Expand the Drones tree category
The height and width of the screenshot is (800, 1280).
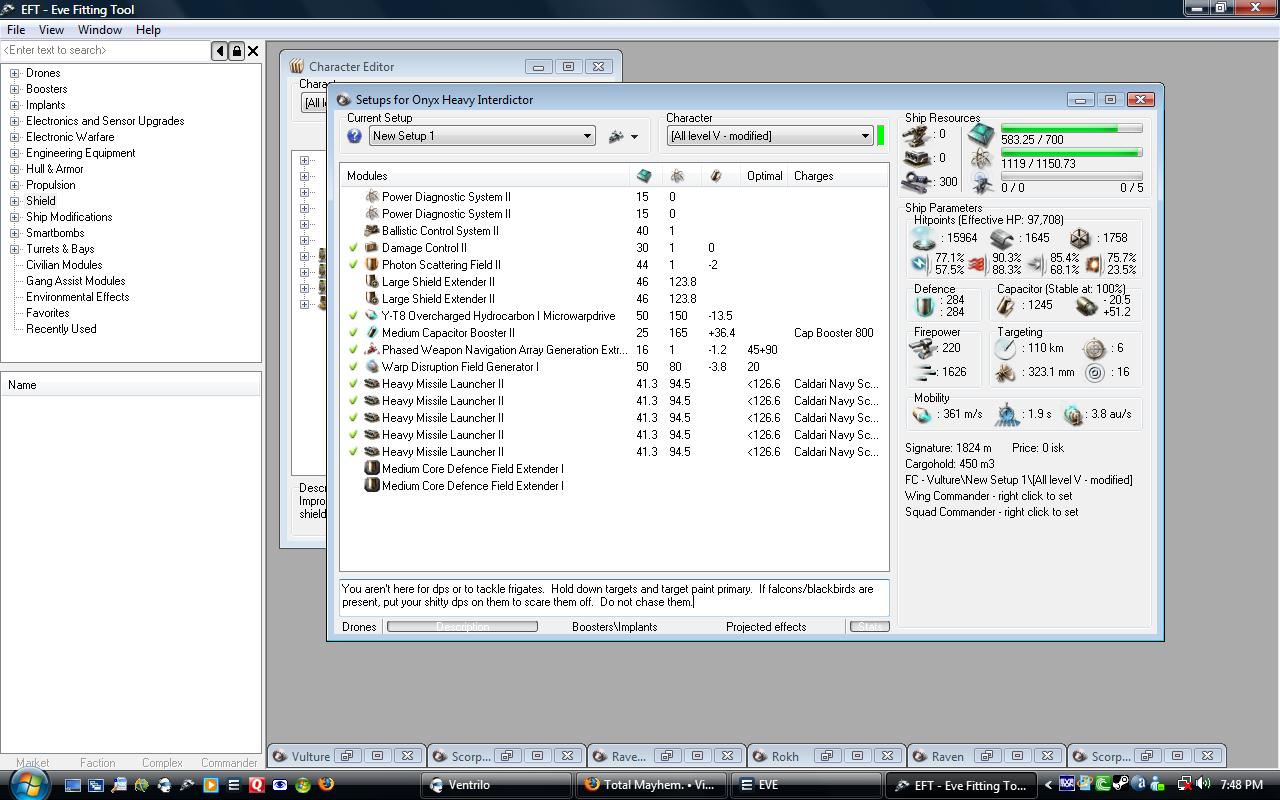pyautogui.click(x=15, y=73)
